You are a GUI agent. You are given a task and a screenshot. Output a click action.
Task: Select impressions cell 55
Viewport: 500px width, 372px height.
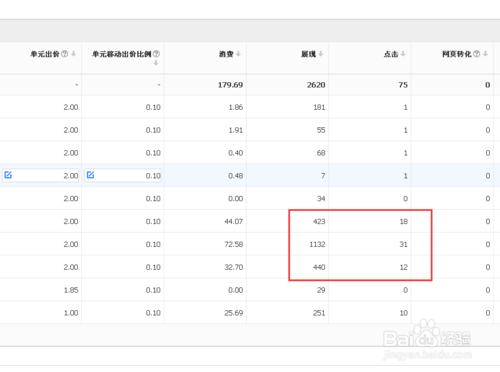pyautogui.click(x=321, y=130)
